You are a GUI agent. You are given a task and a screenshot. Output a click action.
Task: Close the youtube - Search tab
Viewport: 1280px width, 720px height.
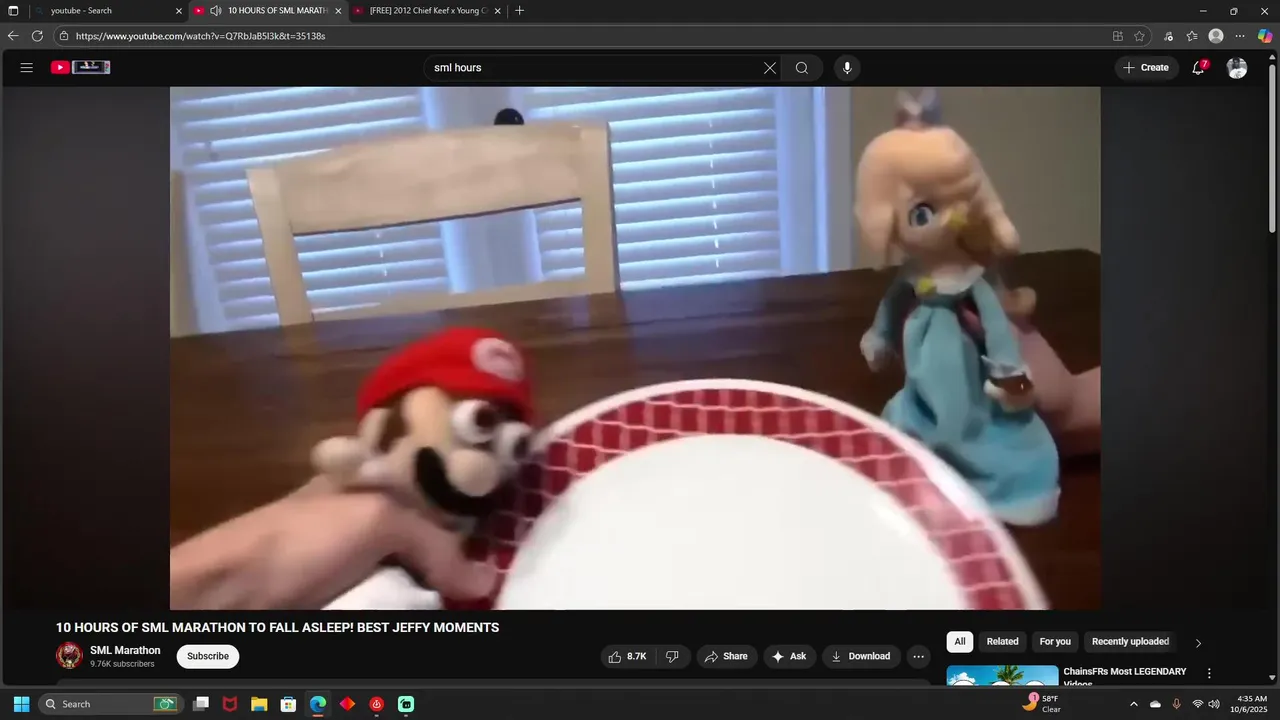click(179, 11)
